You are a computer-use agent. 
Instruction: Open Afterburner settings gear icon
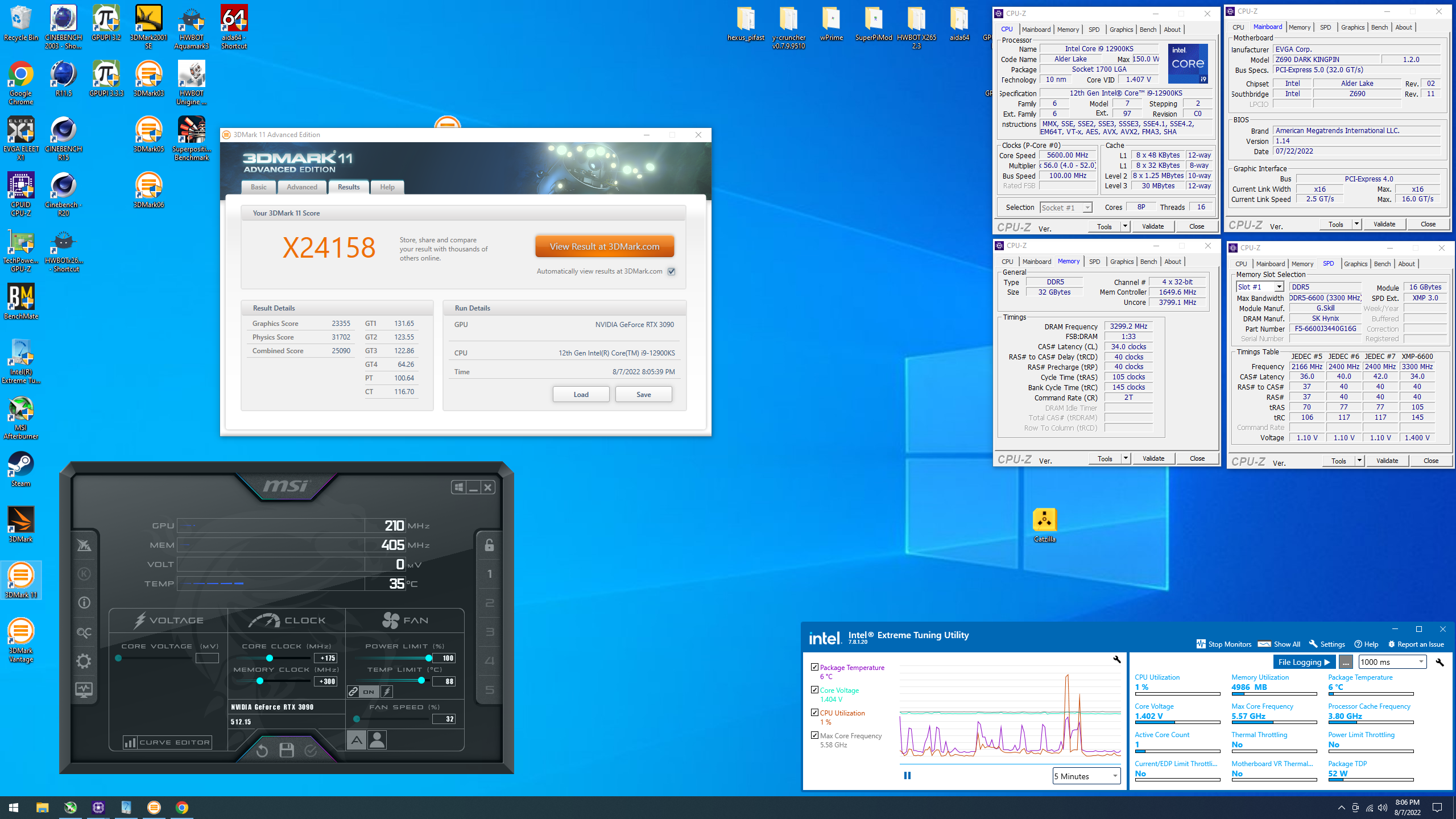coord(84,661)
